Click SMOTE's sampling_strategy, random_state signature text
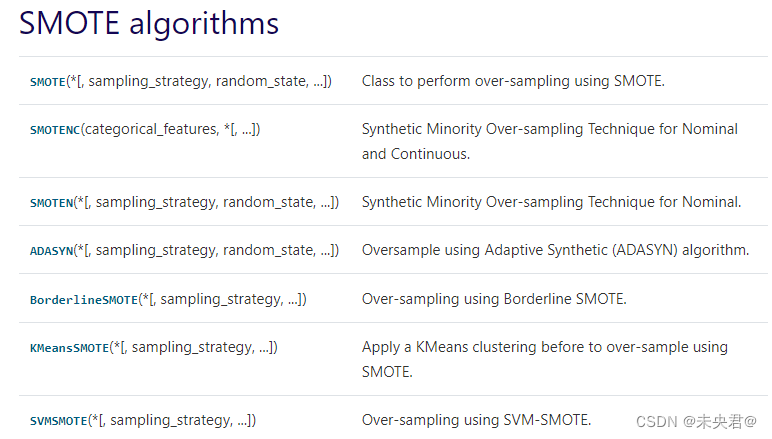 click(199, 81)
